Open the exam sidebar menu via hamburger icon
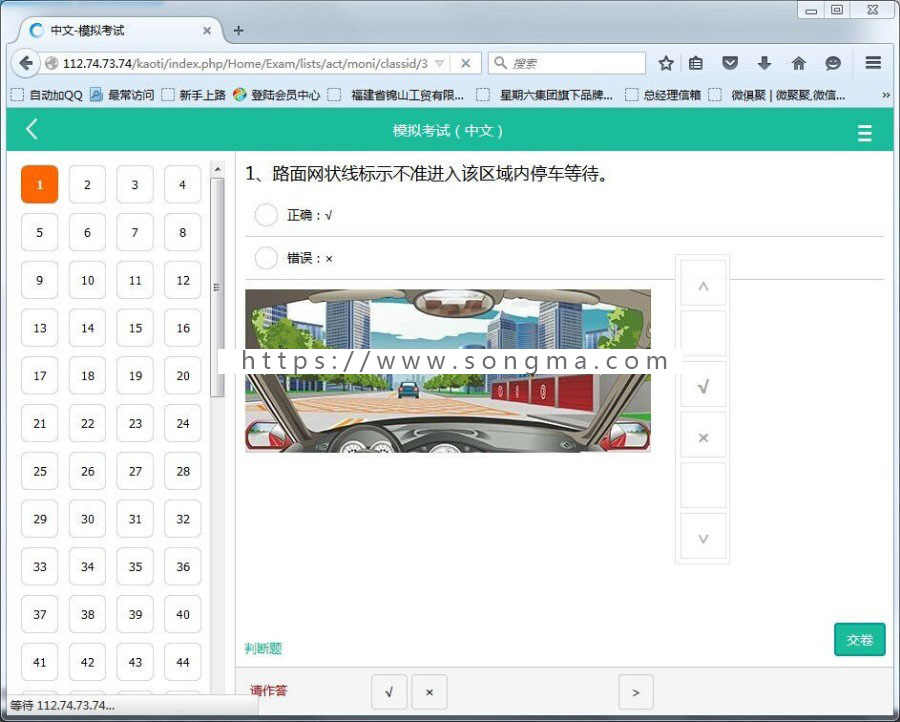 [x=864, y=131]
